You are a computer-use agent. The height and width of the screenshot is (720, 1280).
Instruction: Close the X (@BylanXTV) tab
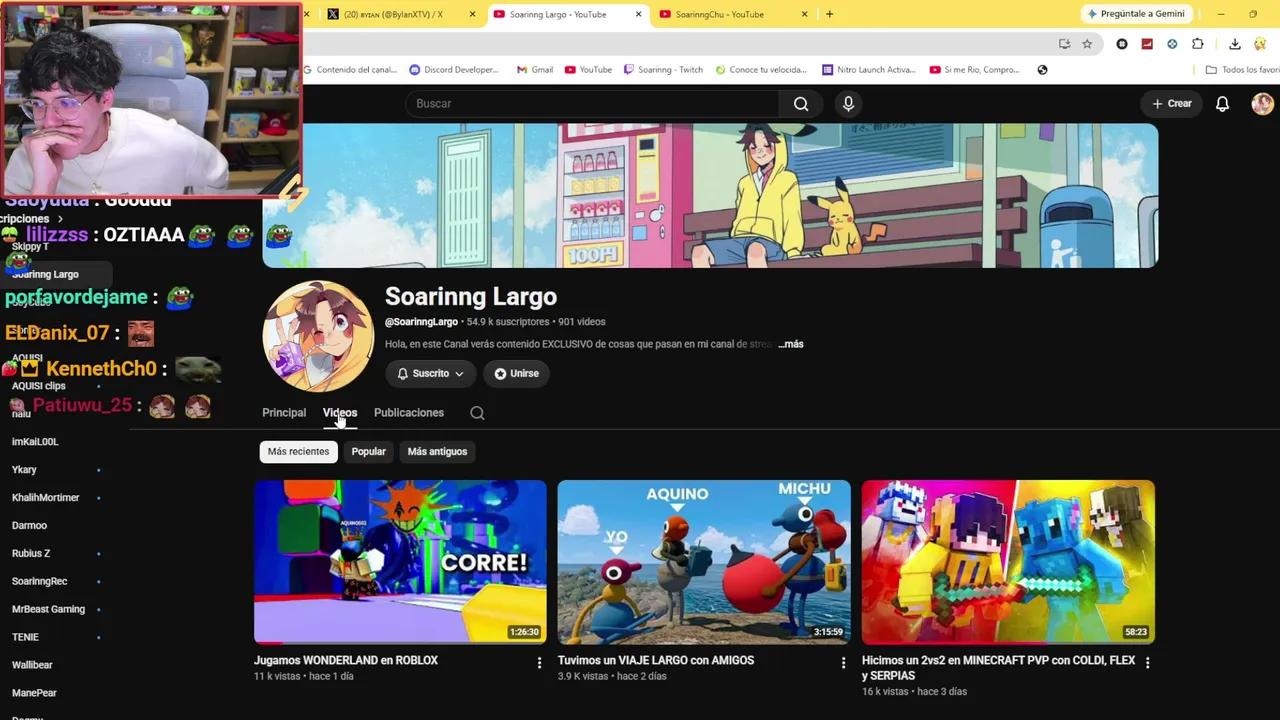(472, 14)
